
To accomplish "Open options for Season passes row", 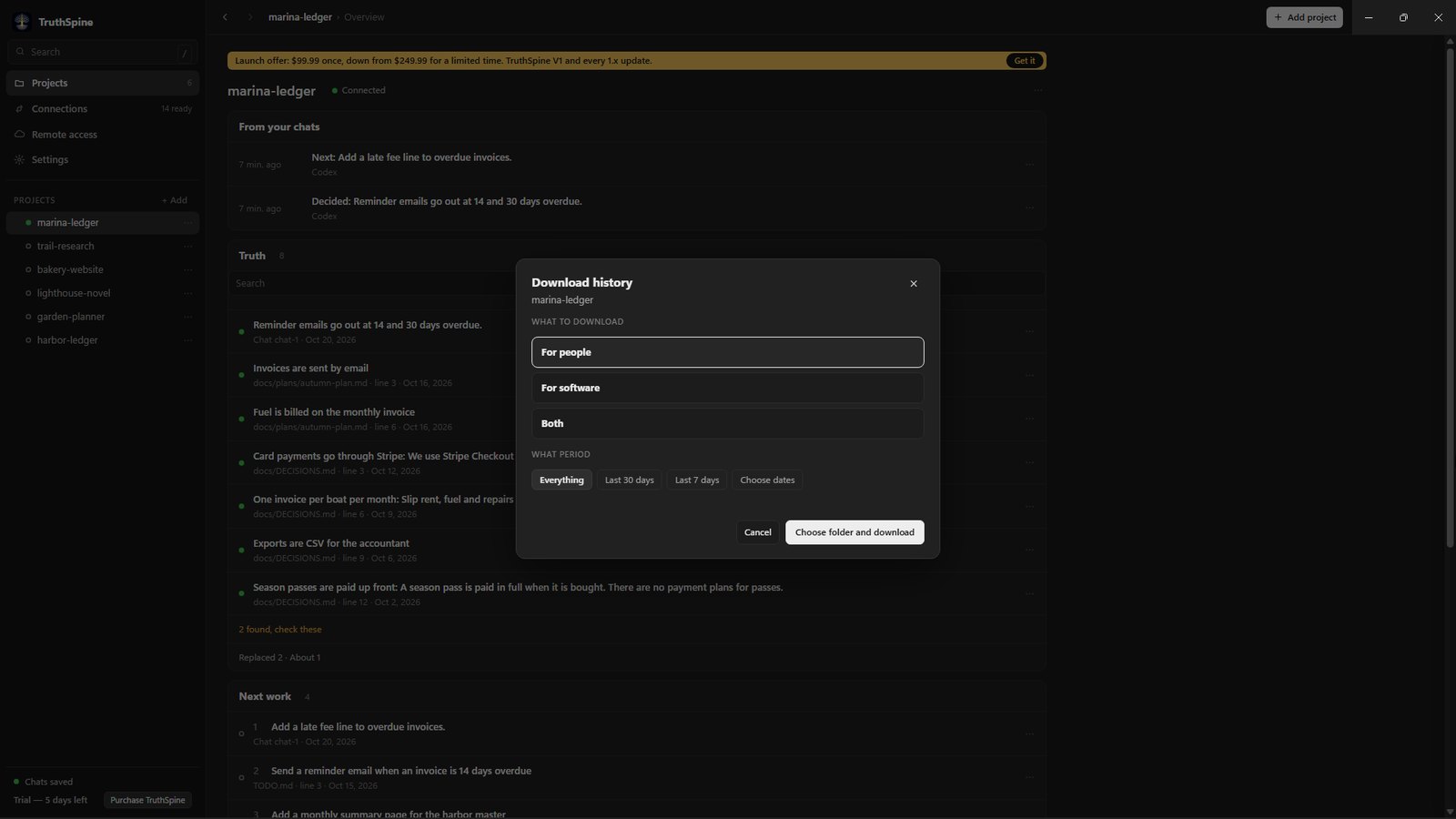I will [1029, 593].
